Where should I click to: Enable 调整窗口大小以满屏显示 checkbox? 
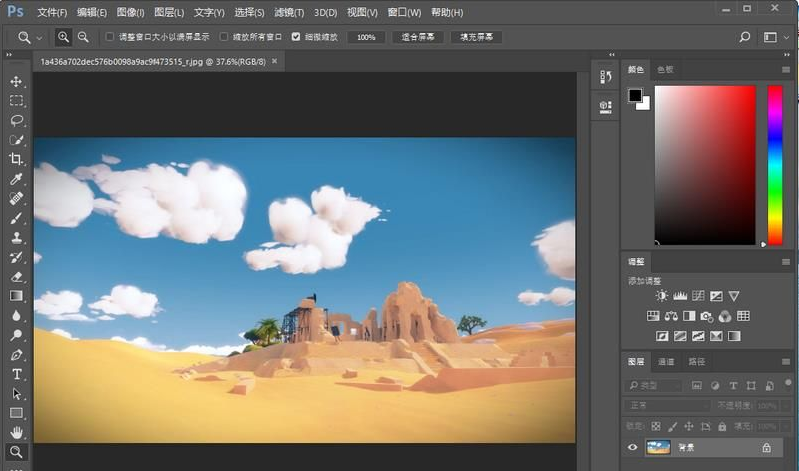point(110,37)
